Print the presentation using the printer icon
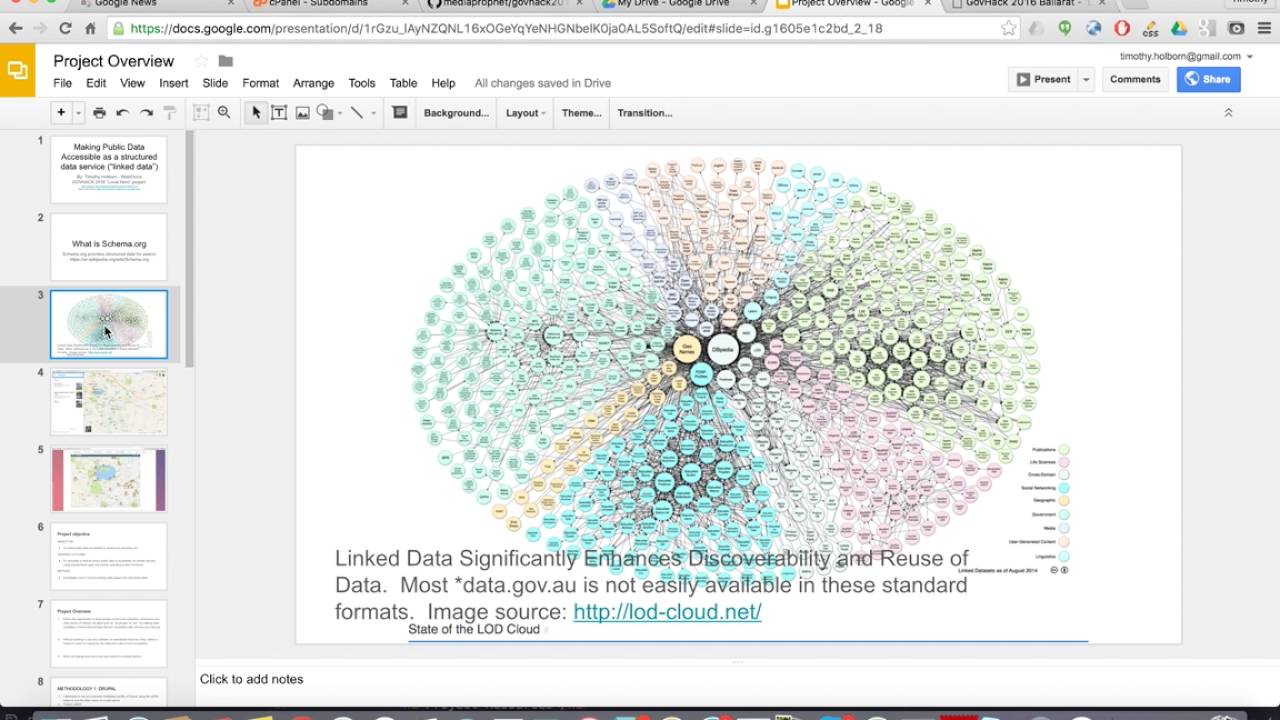Image resolution: width=1280 pixels, height=720 pixels. click(99, 113)
